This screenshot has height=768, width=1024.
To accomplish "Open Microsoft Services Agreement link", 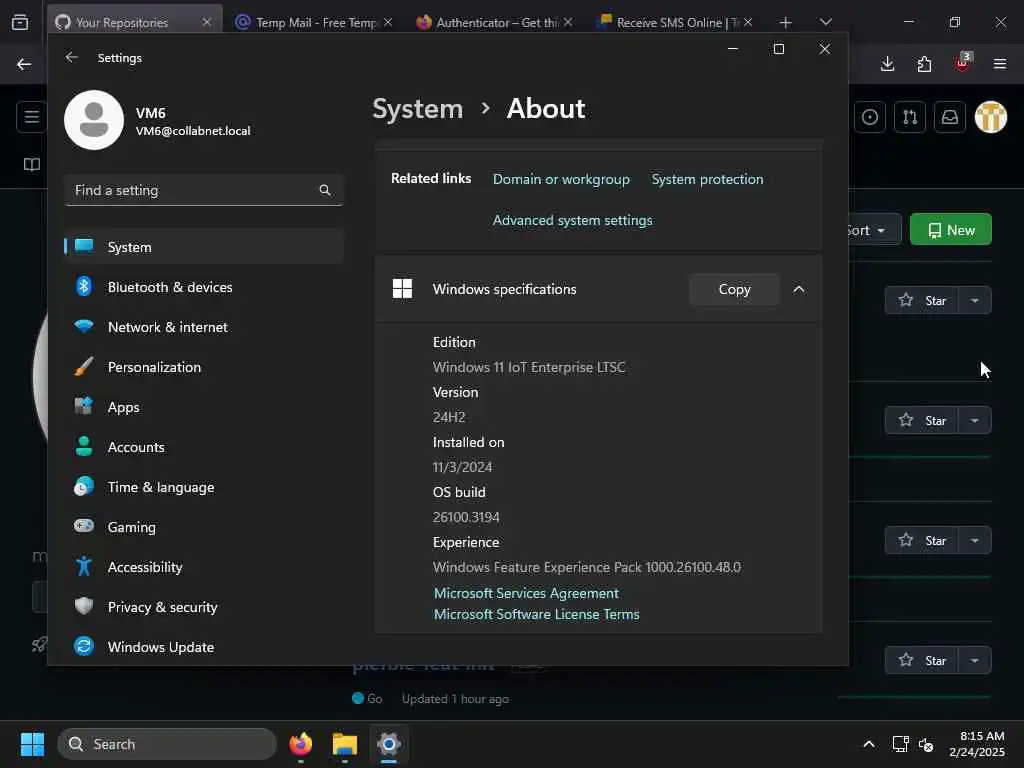I will coord(526,593).
